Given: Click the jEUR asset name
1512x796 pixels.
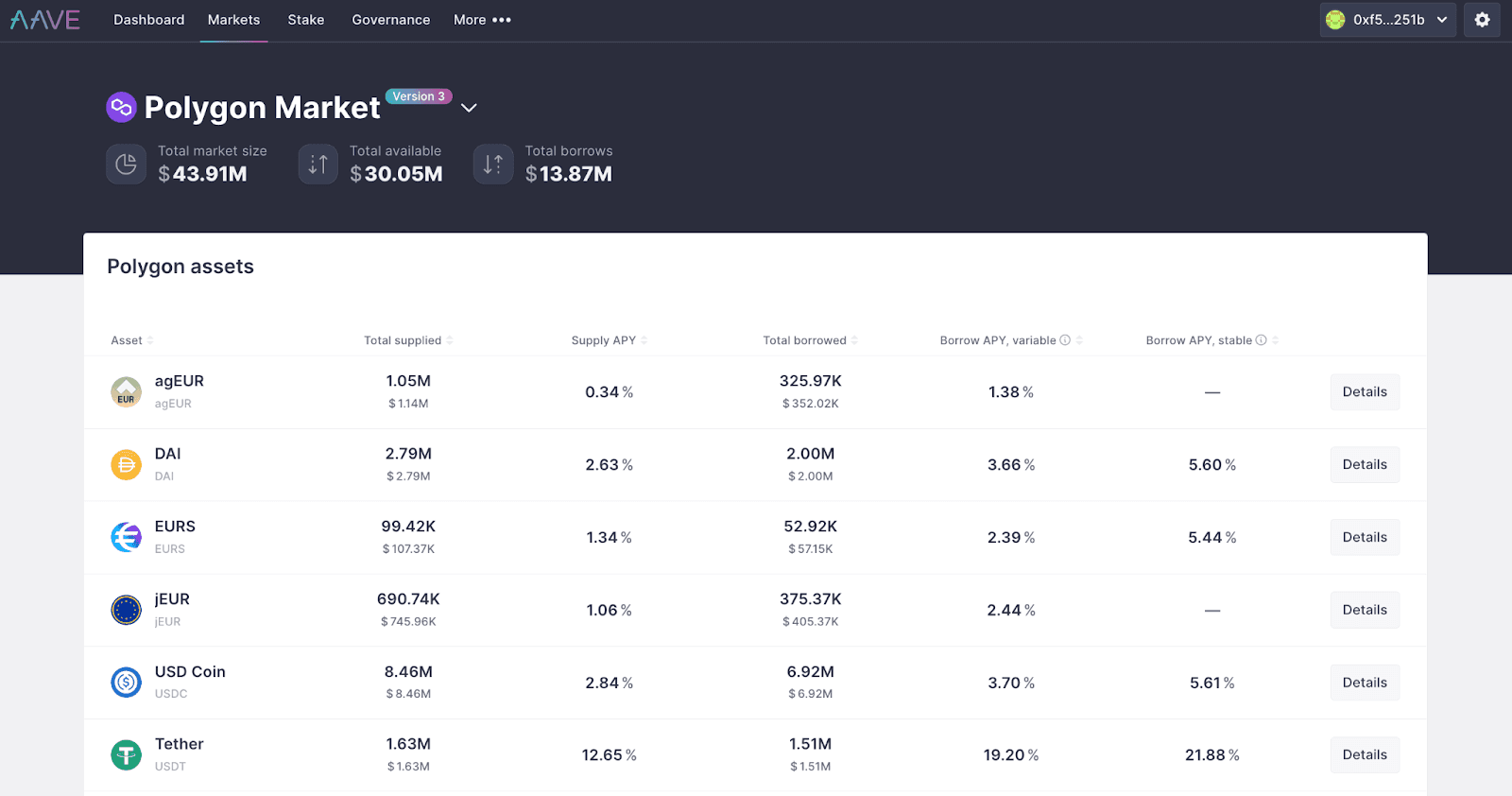Looking at the screenshot, I should (172, 599).
